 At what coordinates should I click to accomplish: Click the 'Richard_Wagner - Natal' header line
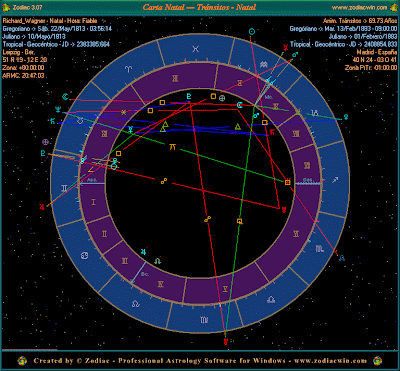pyautogui.click(x=49, y=20)
